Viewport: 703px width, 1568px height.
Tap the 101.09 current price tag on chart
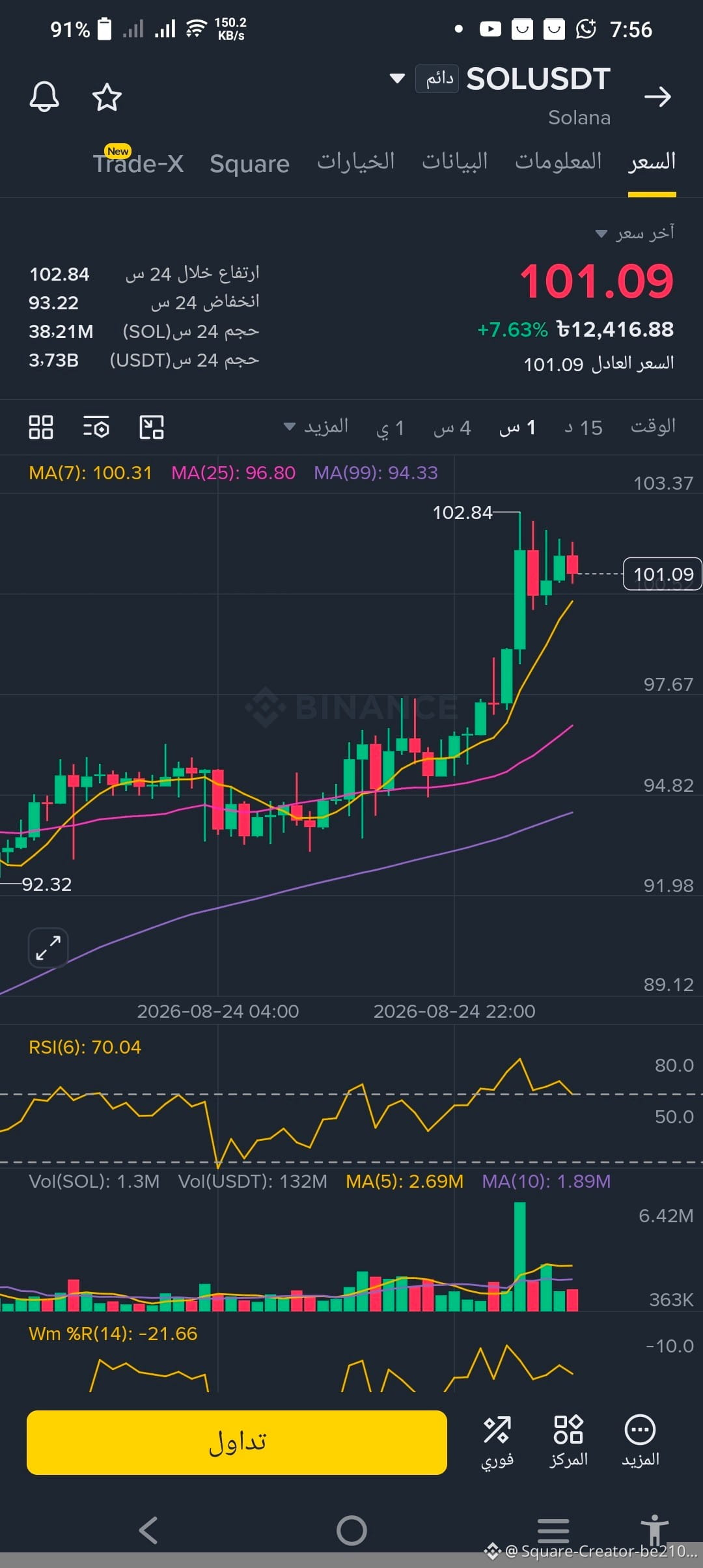(663, 574)
